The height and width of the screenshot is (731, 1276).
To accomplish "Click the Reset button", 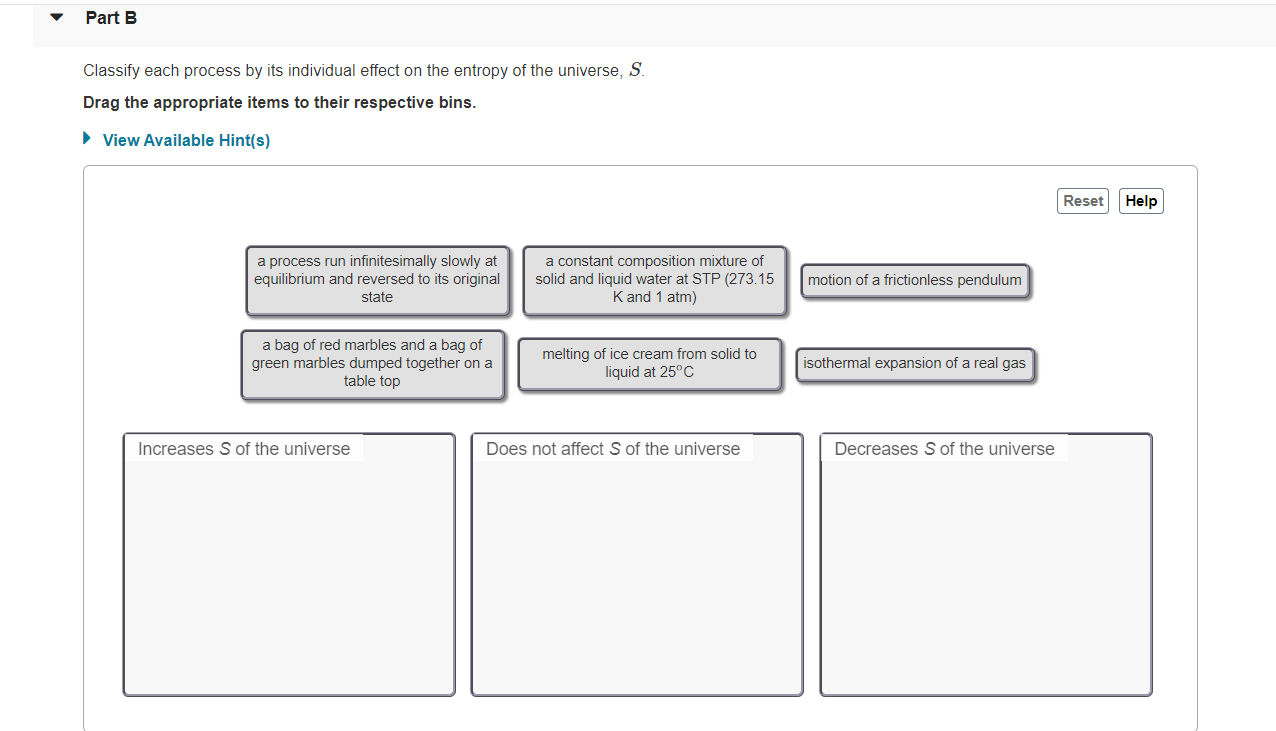I will point(1082,200).
